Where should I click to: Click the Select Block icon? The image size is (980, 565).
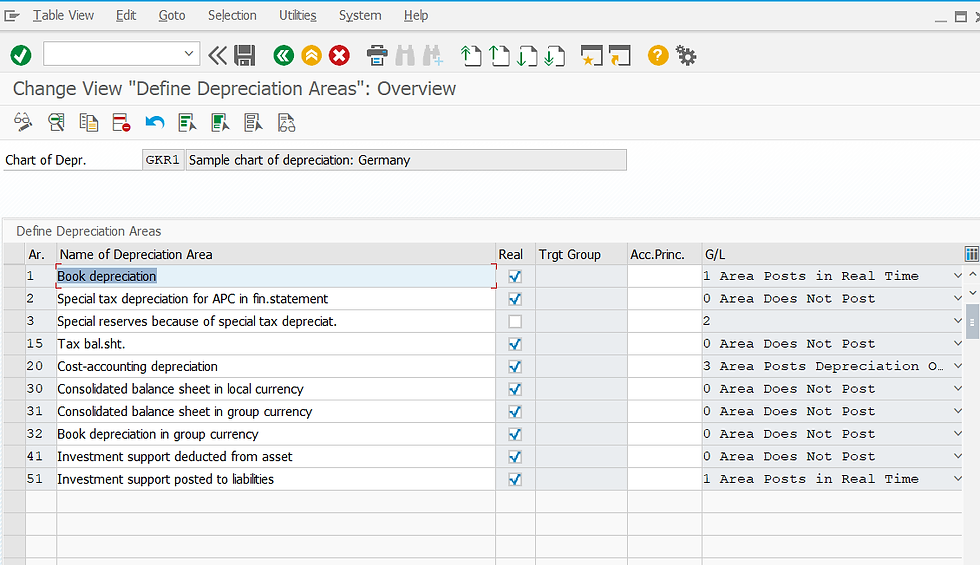(x=220, y=122)
